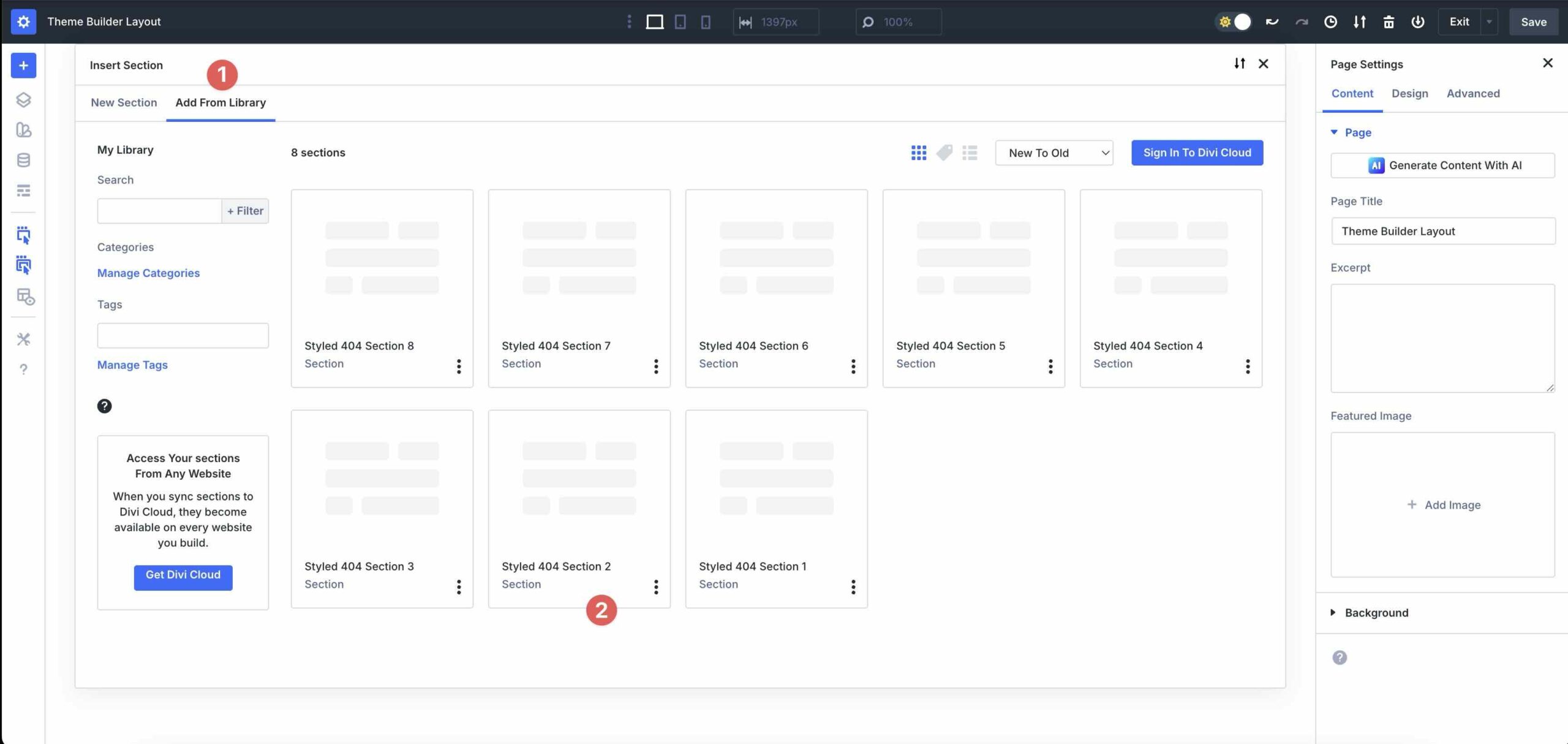Viewport: 1568px width, 744px height.
Task: Click the Redo arrow icon in the toolbar
Action: click(1301, 21)
